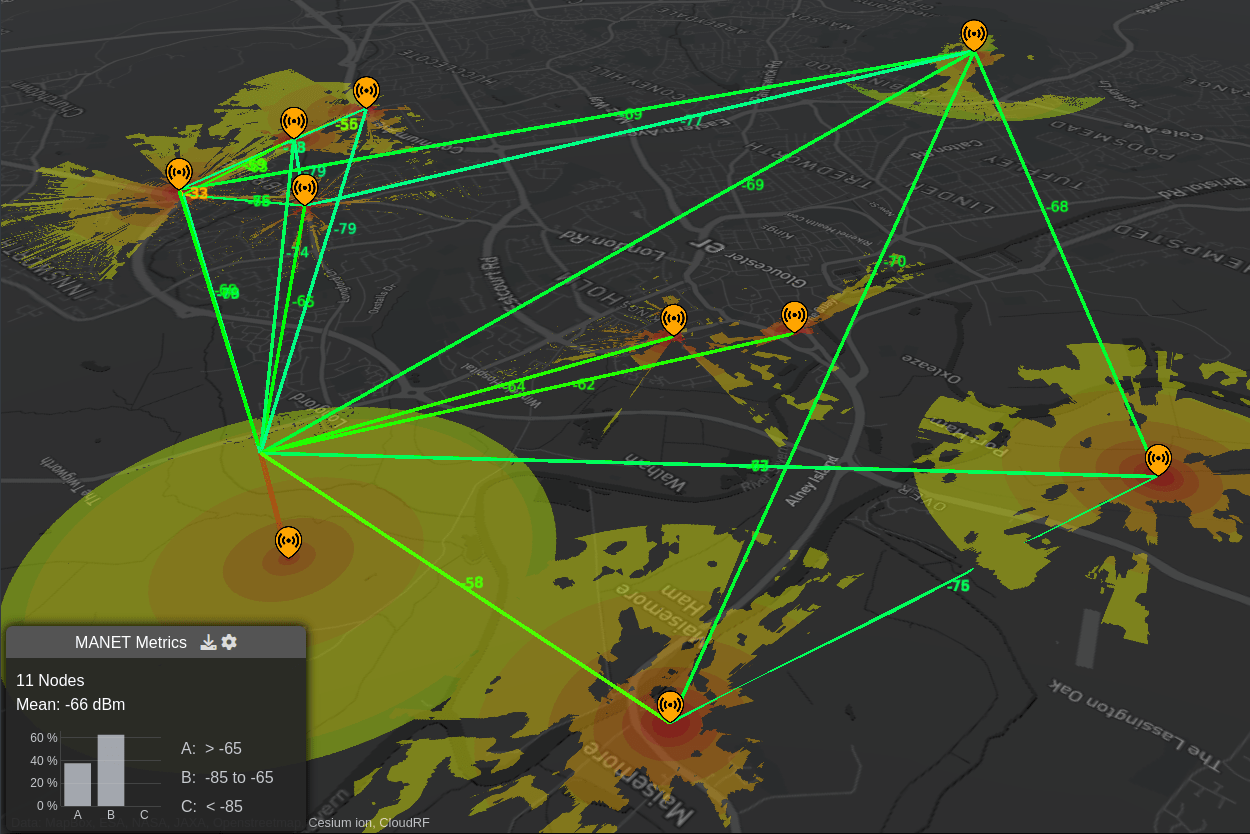Select the far-right node over the orange heatmap
Screen dimensions: 1250x834
(x=1158, y=459)
